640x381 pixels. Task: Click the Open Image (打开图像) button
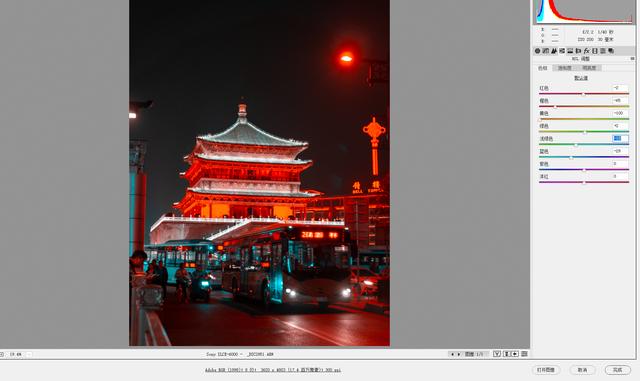pyautogui.click(x=546, y=370)
